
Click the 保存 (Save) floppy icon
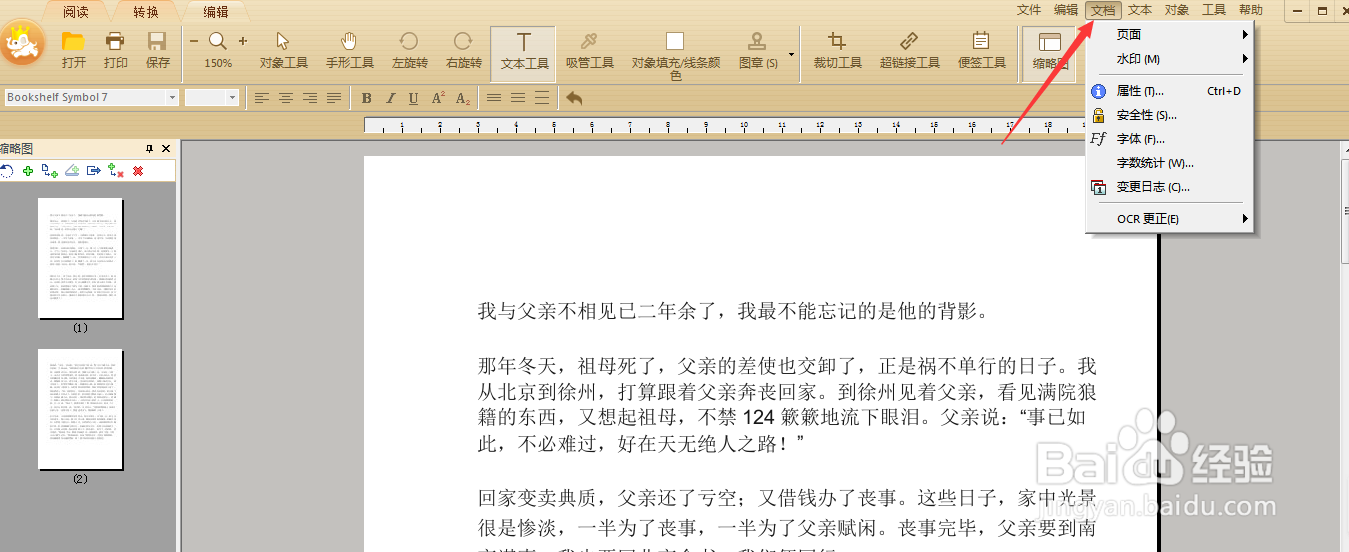tap(157, 42)
